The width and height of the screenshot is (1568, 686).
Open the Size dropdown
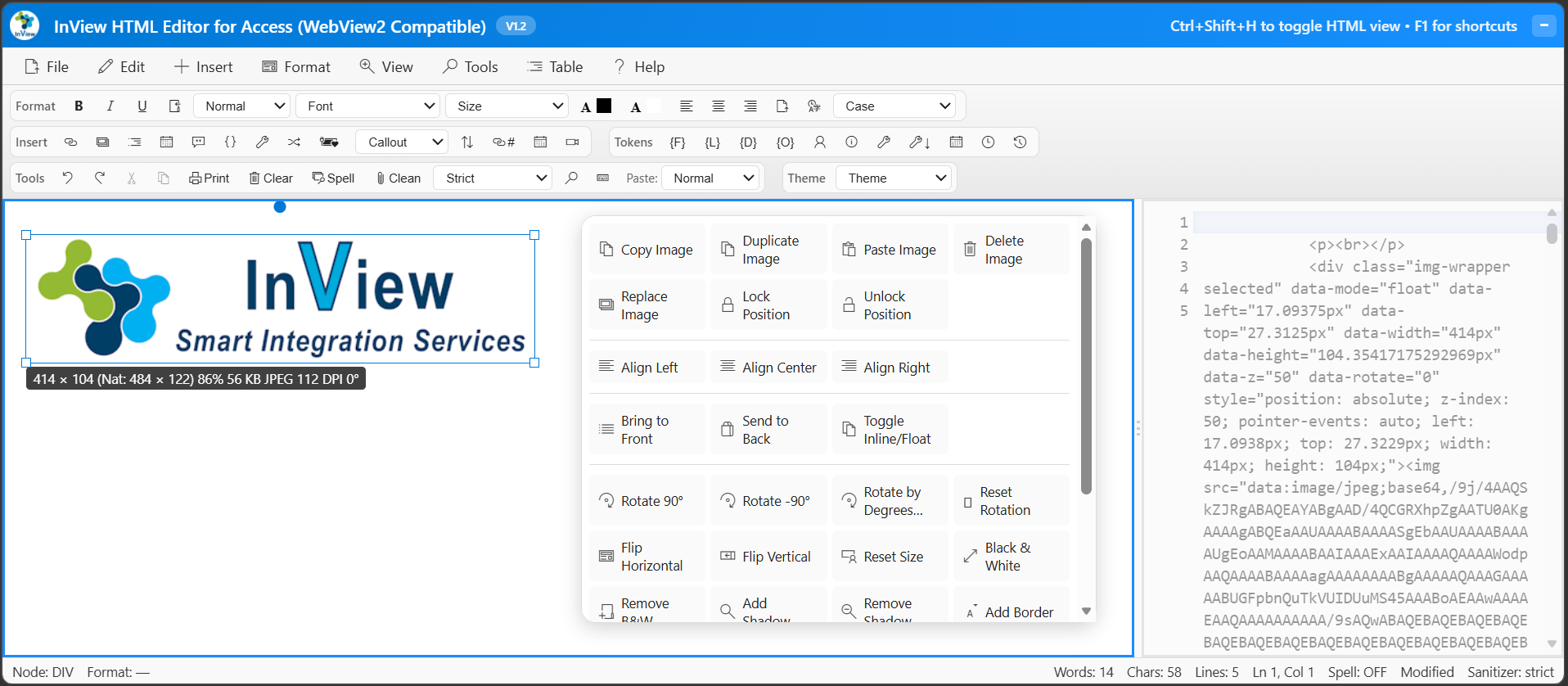(507, 106)
